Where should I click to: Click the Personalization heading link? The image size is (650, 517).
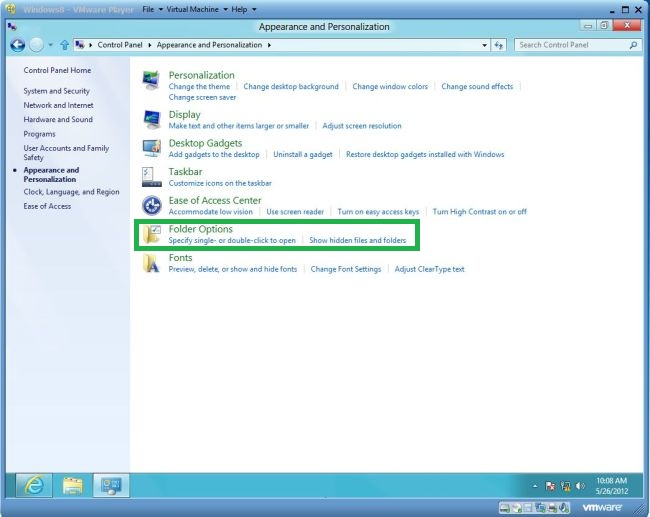coord(201,75)
